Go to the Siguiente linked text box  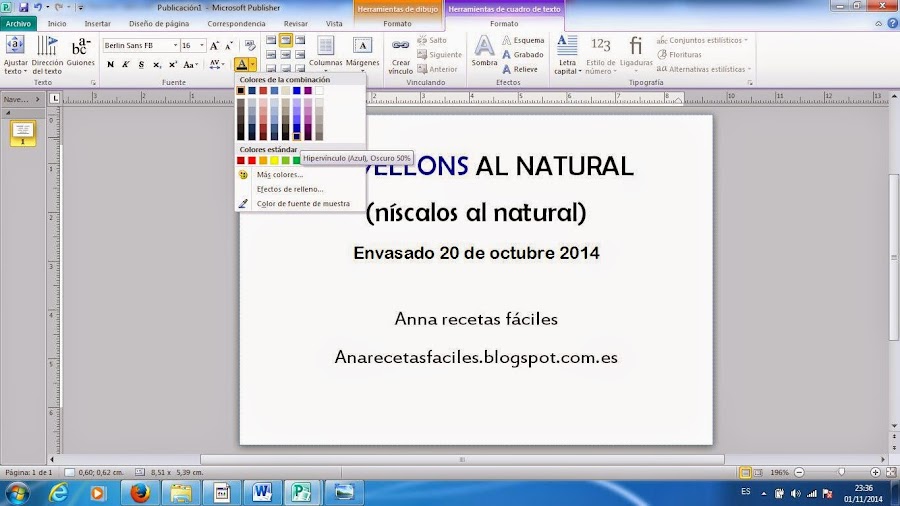[439, 55]
